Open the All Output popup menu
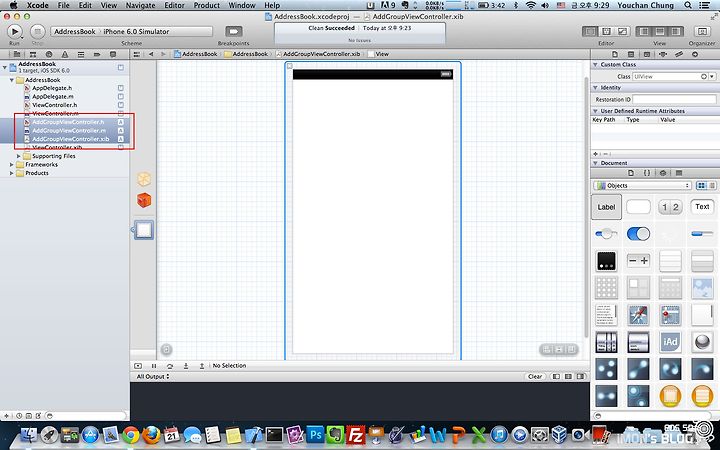The image size is (720, 450). [x=152, y=377]
